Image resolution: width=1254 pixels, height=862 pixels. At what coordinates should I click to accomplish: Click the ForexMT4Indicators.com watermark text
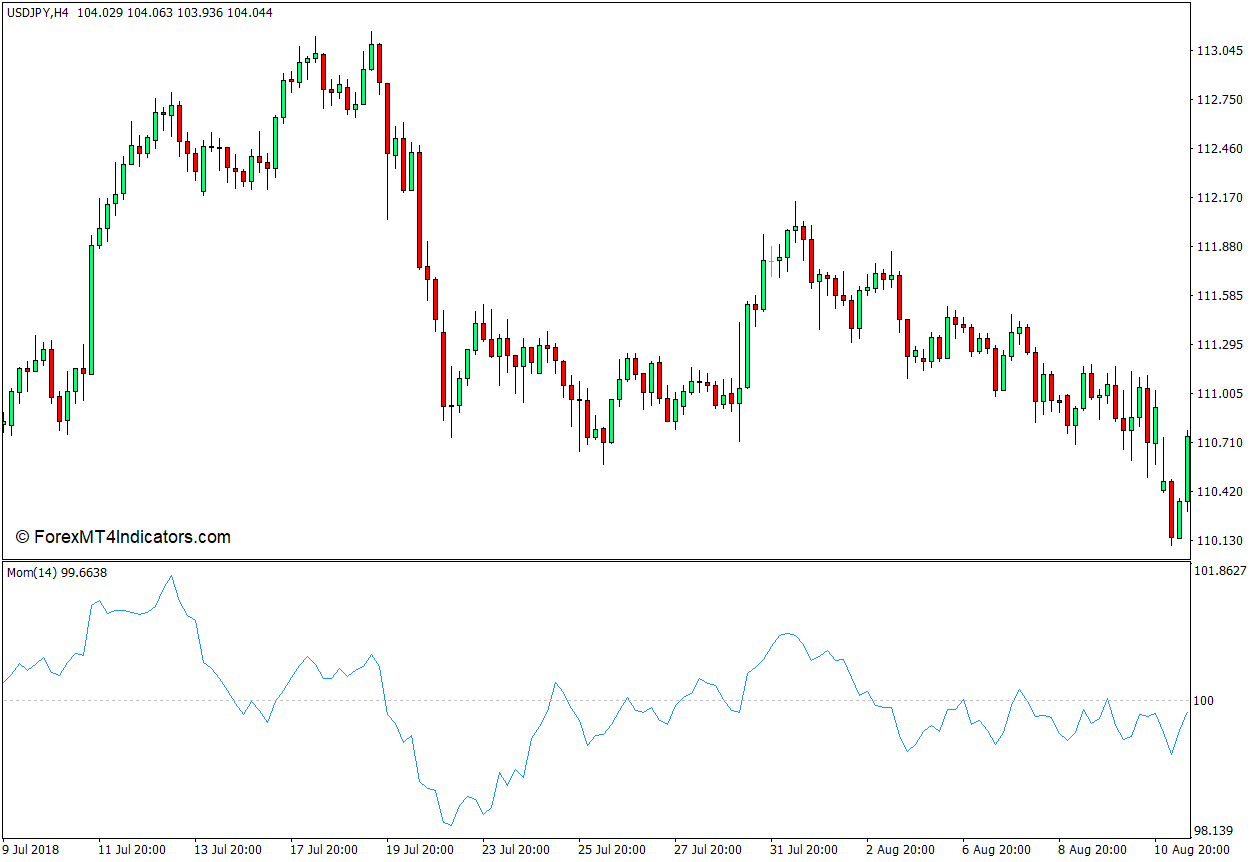coord(123,537)
